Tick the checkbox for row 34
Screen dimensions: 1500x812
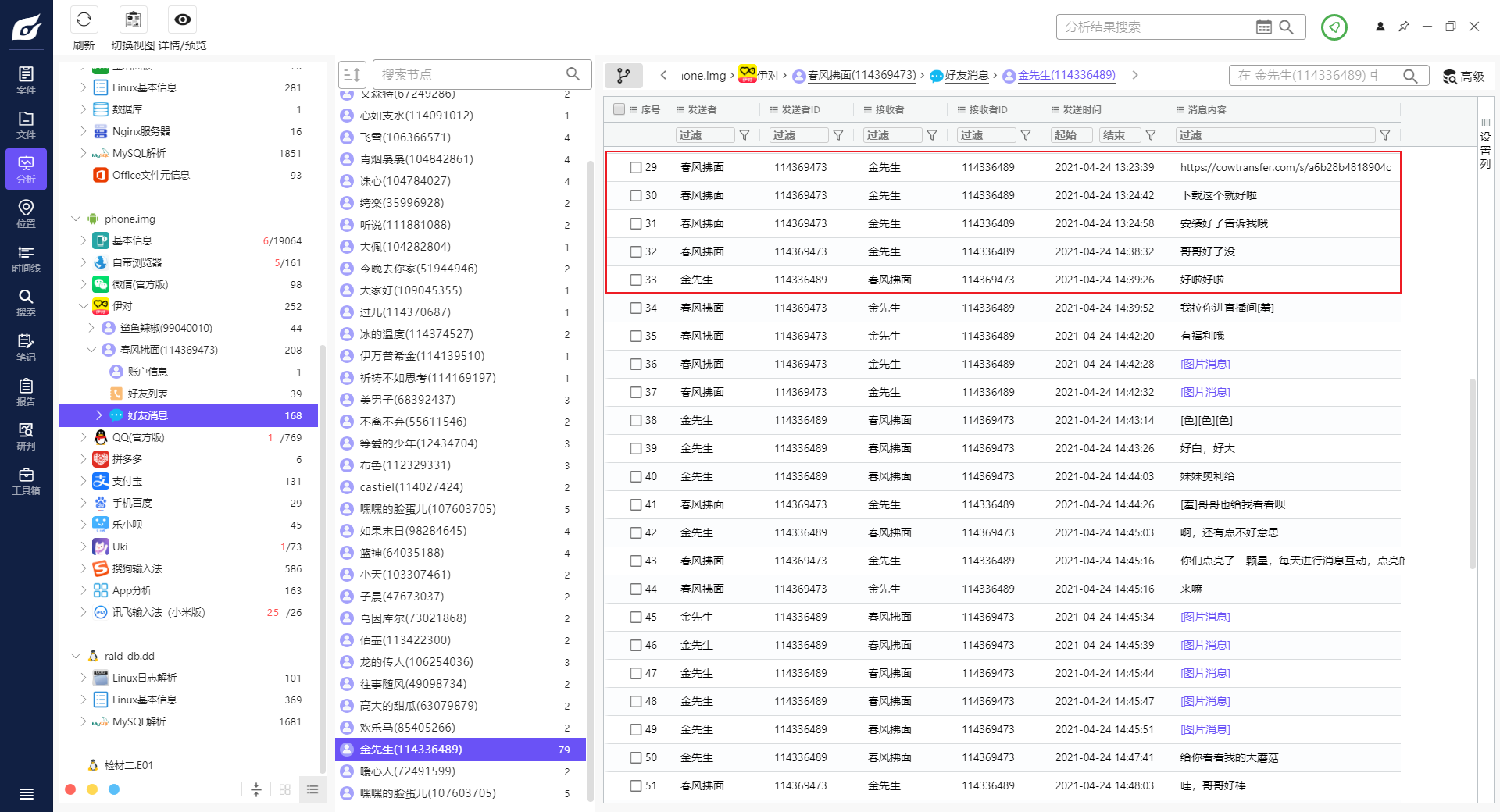coord(636,308)
